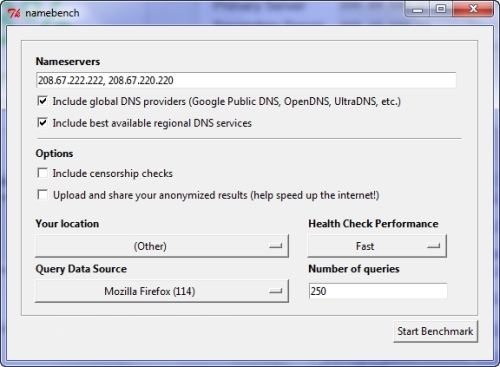Click the Options heading label
Image resolution: width=500 pixels, height=367 pixels.
coord(54,153)
